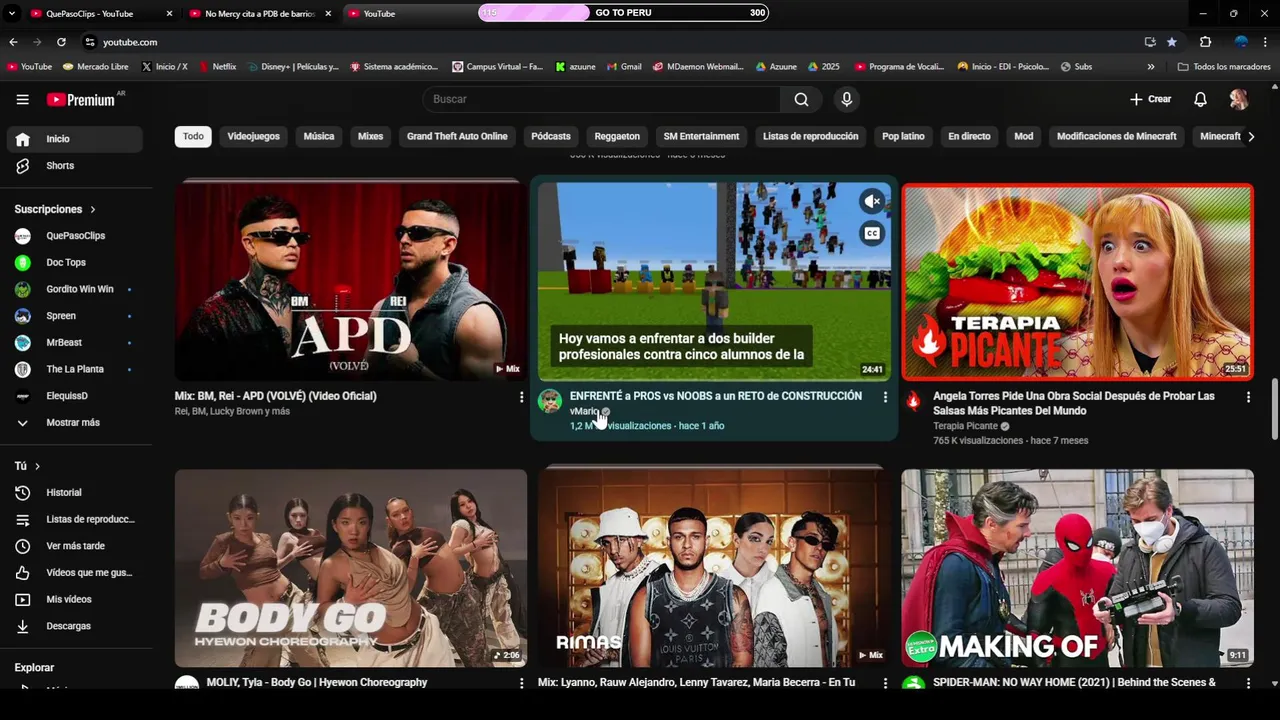The image size is (1280, 720).
Task: Open Descargas in sidebar
Action: [x=75, y=626]
